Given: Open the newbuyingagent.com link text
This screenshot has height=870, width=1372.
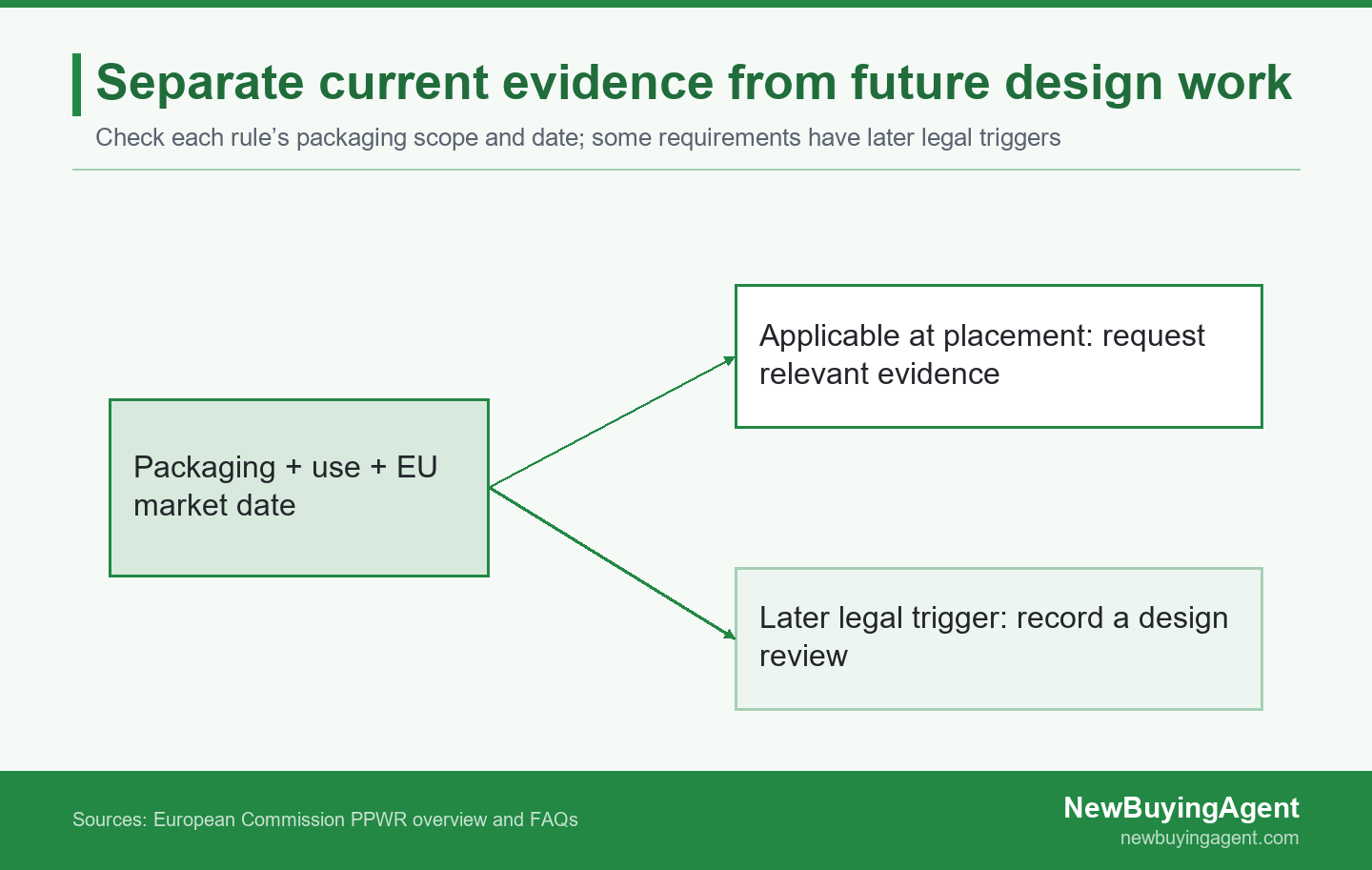Looking at the screenshot, I should (x=1209, y=838).
